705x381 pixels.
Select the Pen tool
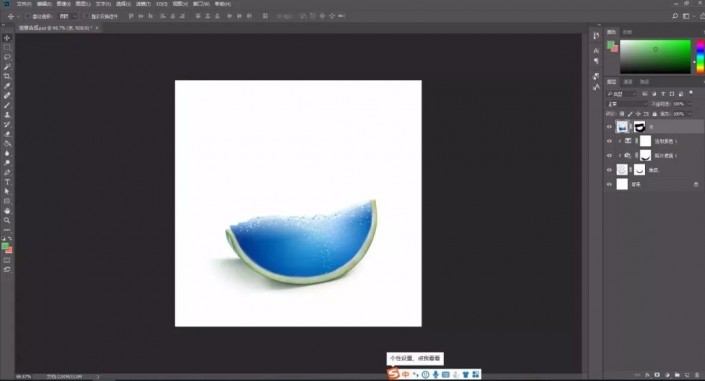(x=7, y=172)
